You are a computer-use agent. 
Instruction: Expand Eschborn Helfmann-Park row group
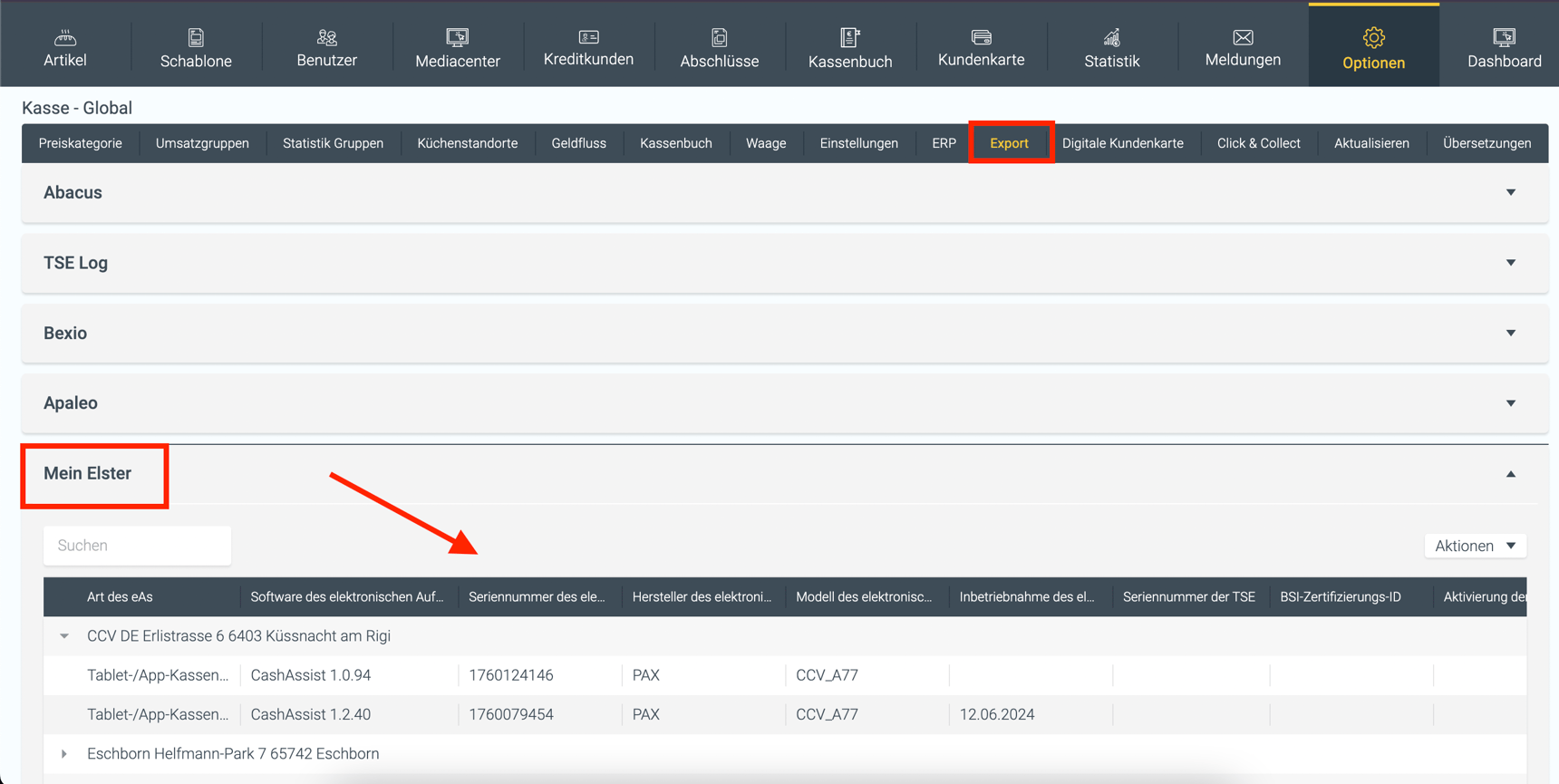[64, 754]
